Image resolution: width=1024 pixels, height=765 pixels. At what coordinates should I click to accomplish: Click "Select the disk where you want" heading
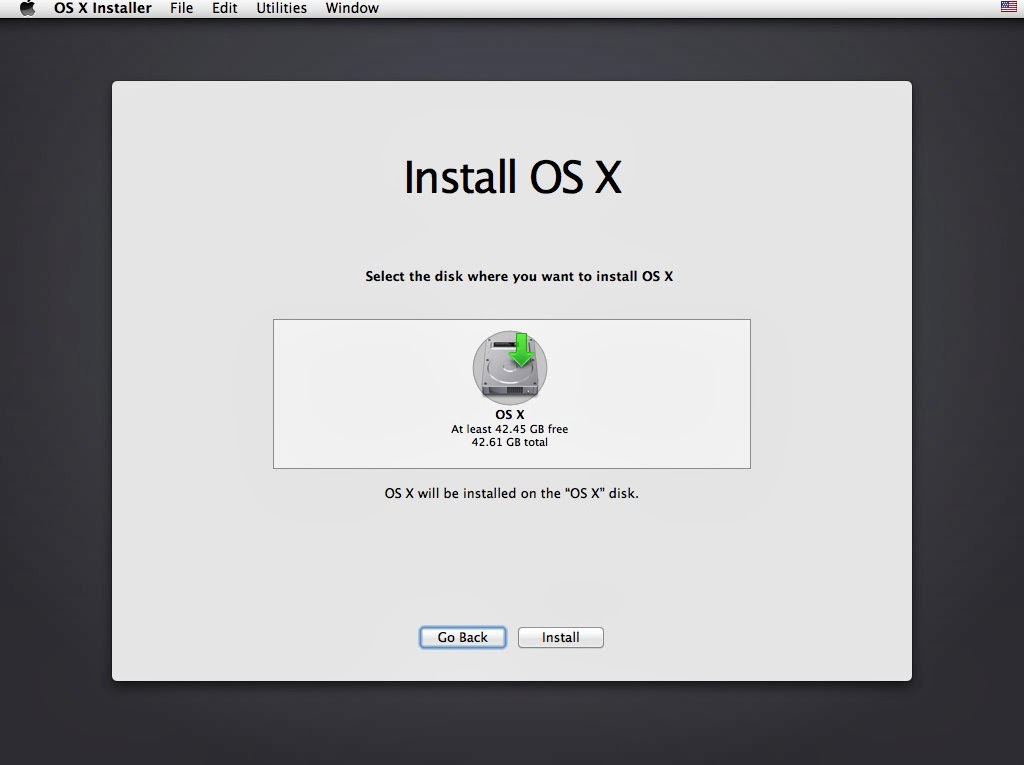(519, 276)
